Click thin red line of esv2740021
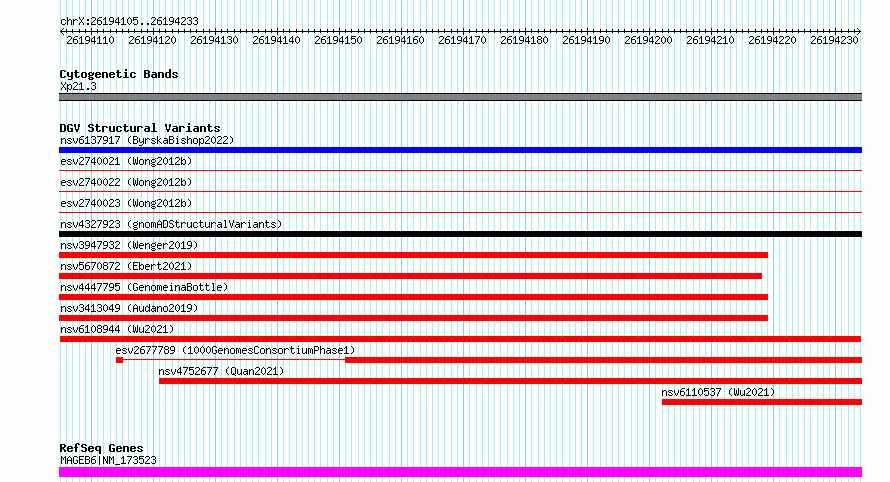The width and height of the screenshot is (890, 482). coord(460,170)
